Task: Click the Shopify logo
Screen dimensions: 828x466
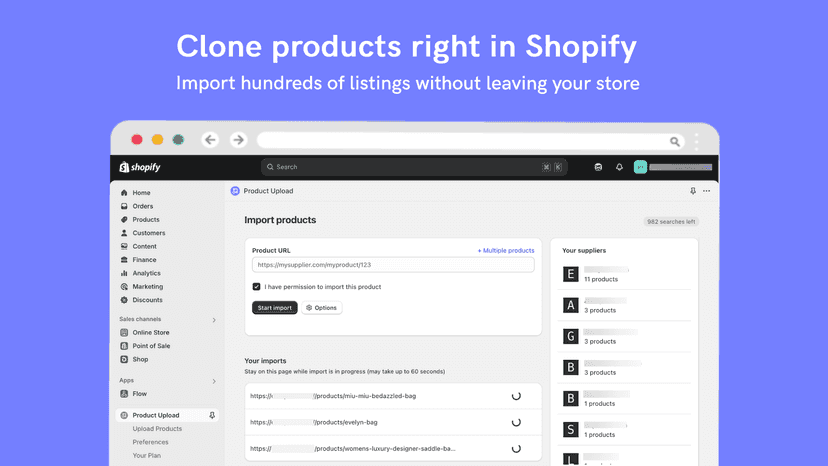Action: click(x=140, y=167)
